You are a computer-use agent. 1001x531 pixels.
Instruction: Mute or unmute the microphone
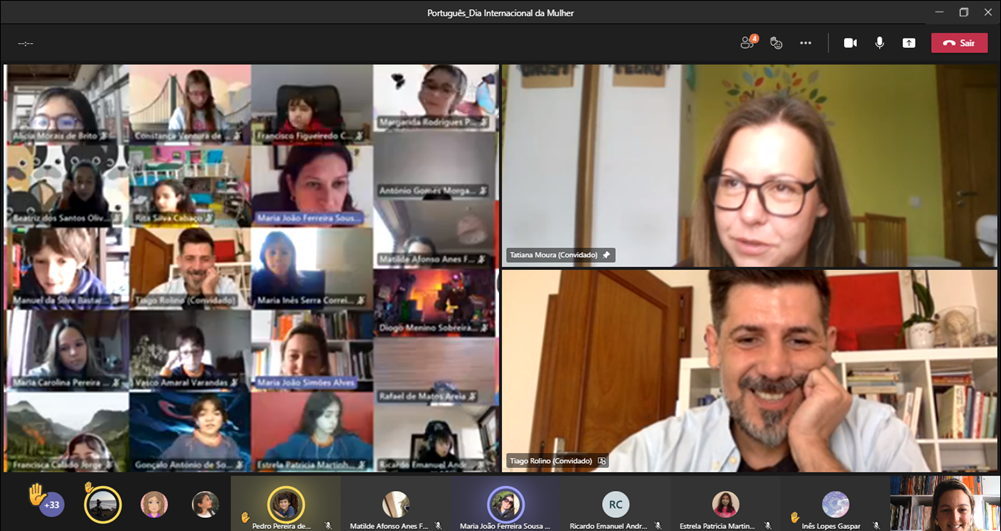880,43
